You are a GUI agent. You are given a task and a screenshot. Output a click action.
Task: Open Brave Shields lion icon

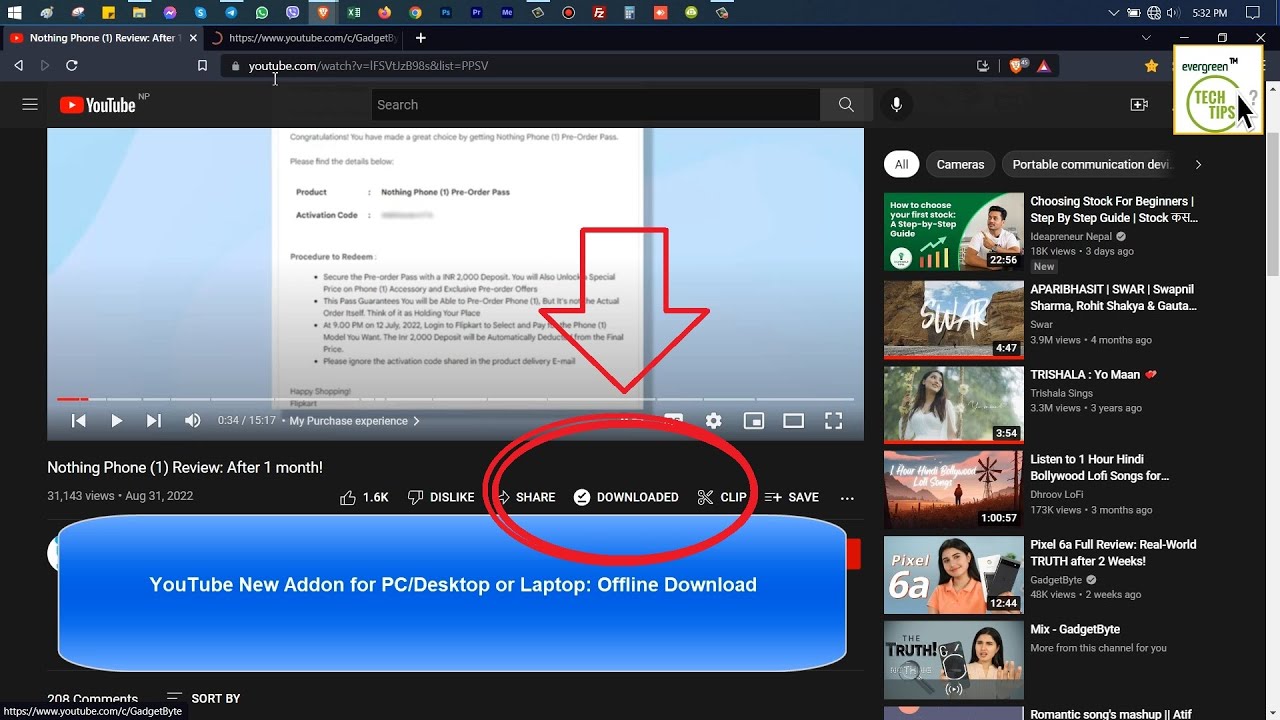click(1018, 65)
